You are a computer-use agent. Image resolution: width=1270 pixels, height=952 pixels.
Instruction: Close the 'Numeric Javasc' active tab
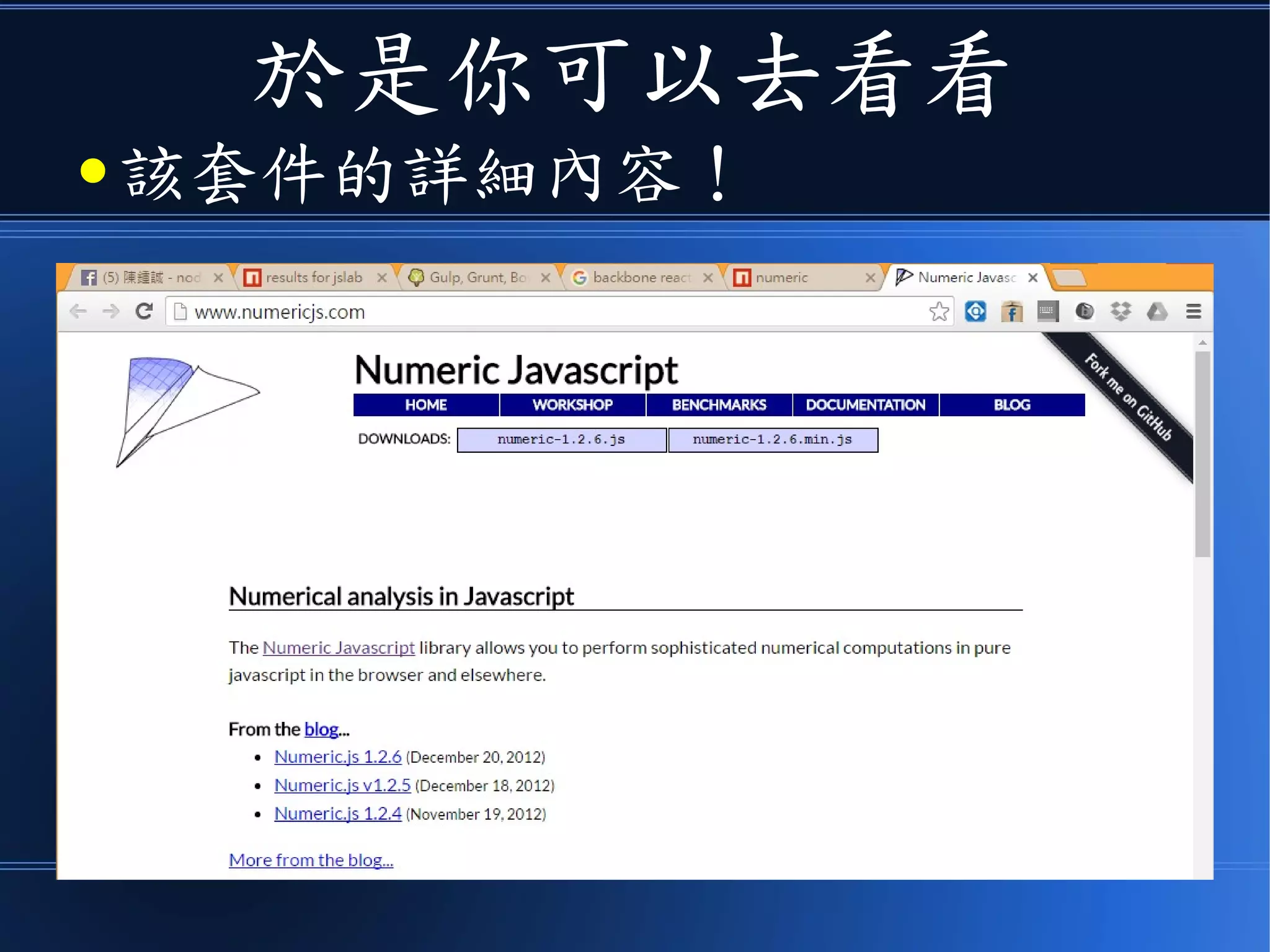pos(1032,278)
